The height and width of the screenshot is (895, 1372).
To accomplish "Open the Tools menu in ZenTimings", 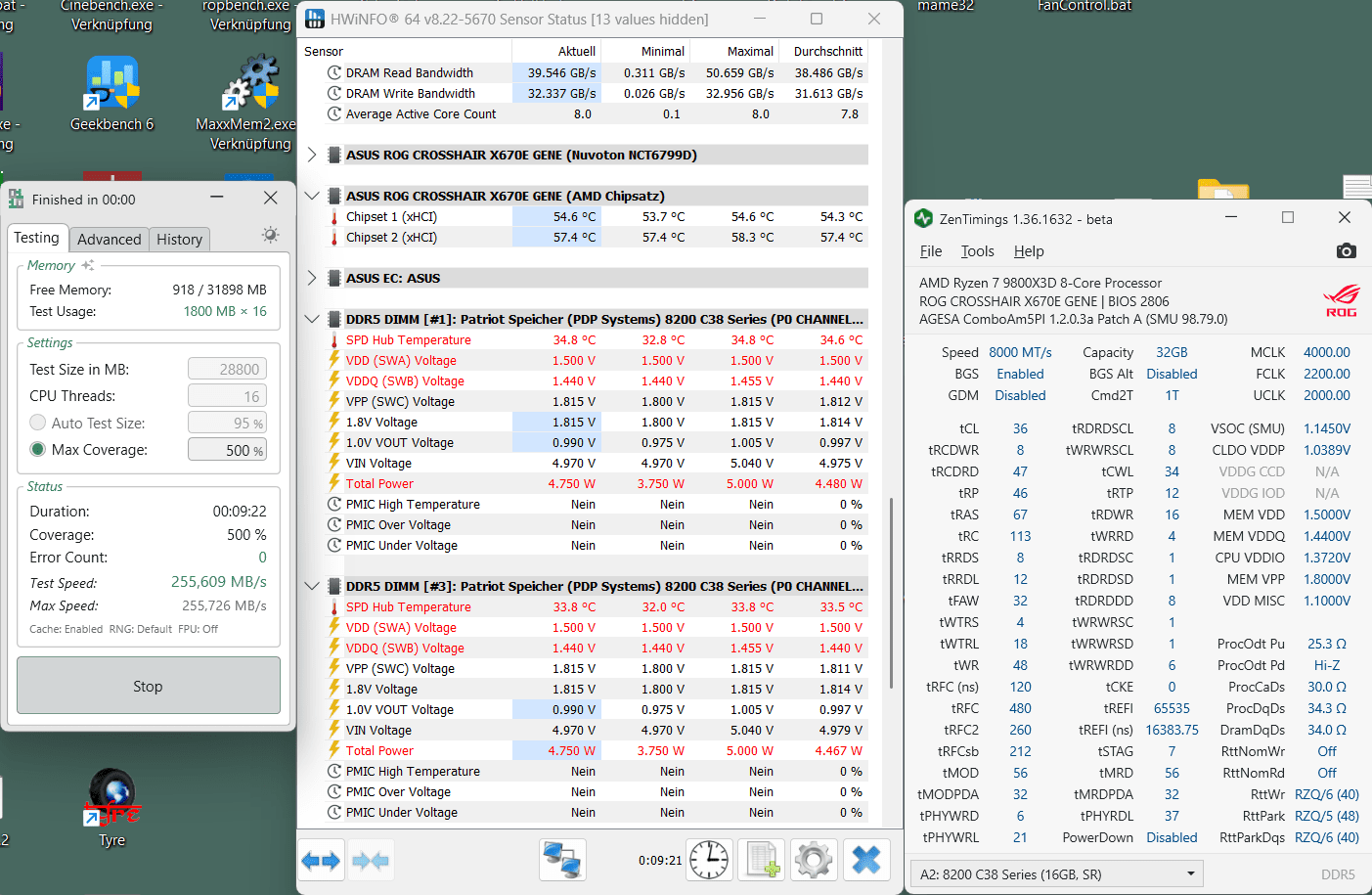I will [x=977, y=251].
